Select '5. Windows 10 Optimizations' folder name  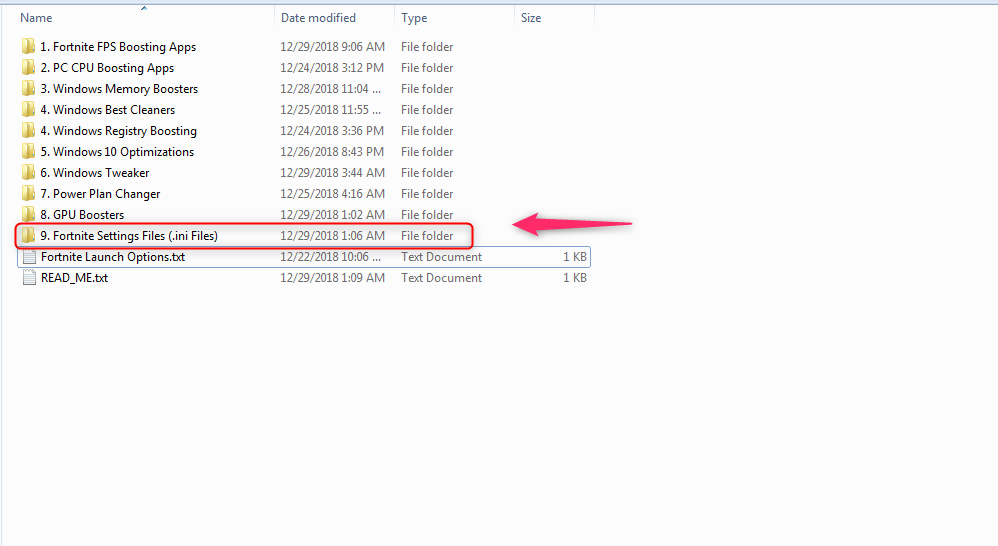click(117, 152)
